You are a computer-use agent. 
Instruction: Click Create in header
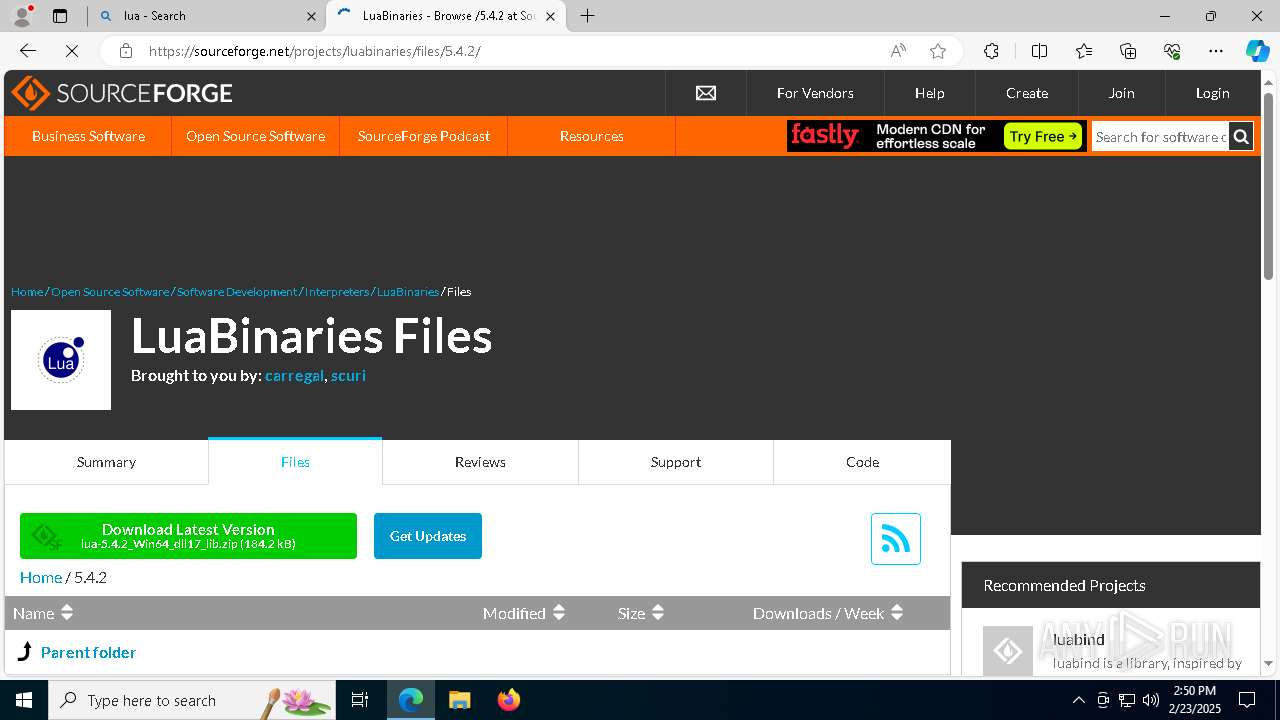point(1027,93)
